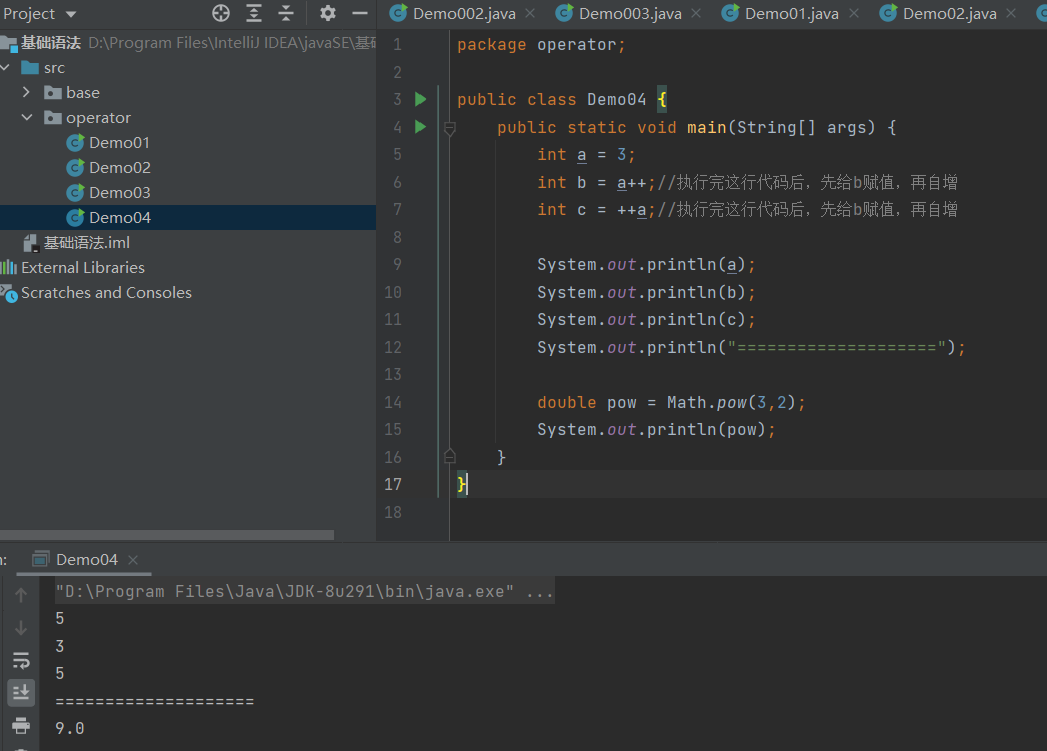The height and width of the screenshot is (751, 1047).
Task: Click the Project panel horizontal scrollbar
Action: pos(167,535)
